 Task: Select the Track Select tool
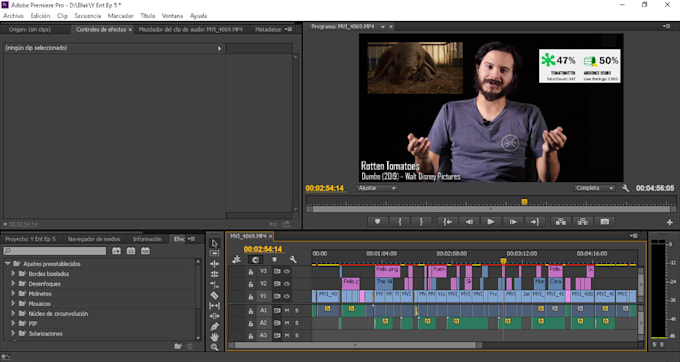click(214, 253)
